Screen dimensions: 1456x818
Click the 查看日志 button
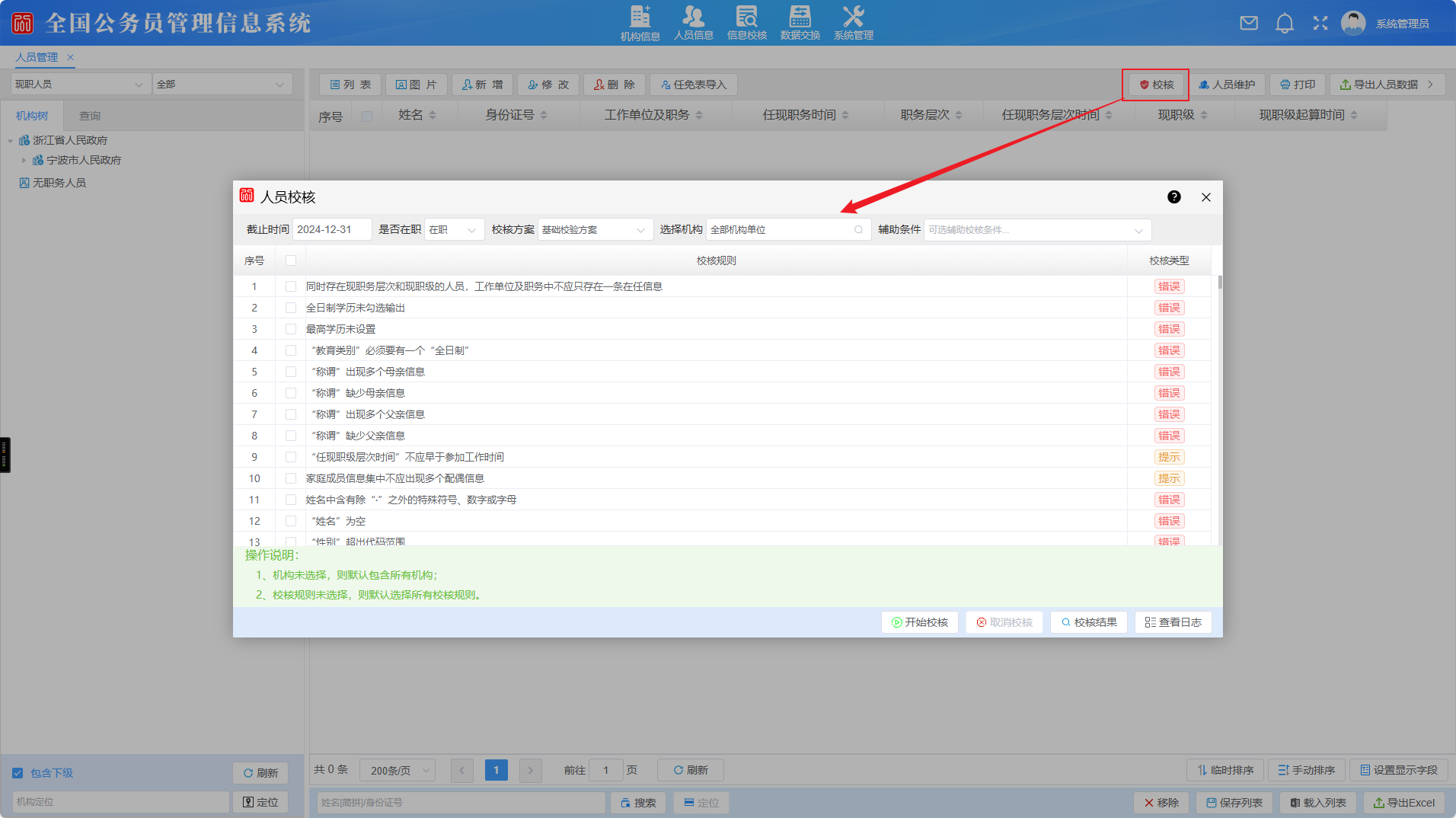coord(1173,622)
